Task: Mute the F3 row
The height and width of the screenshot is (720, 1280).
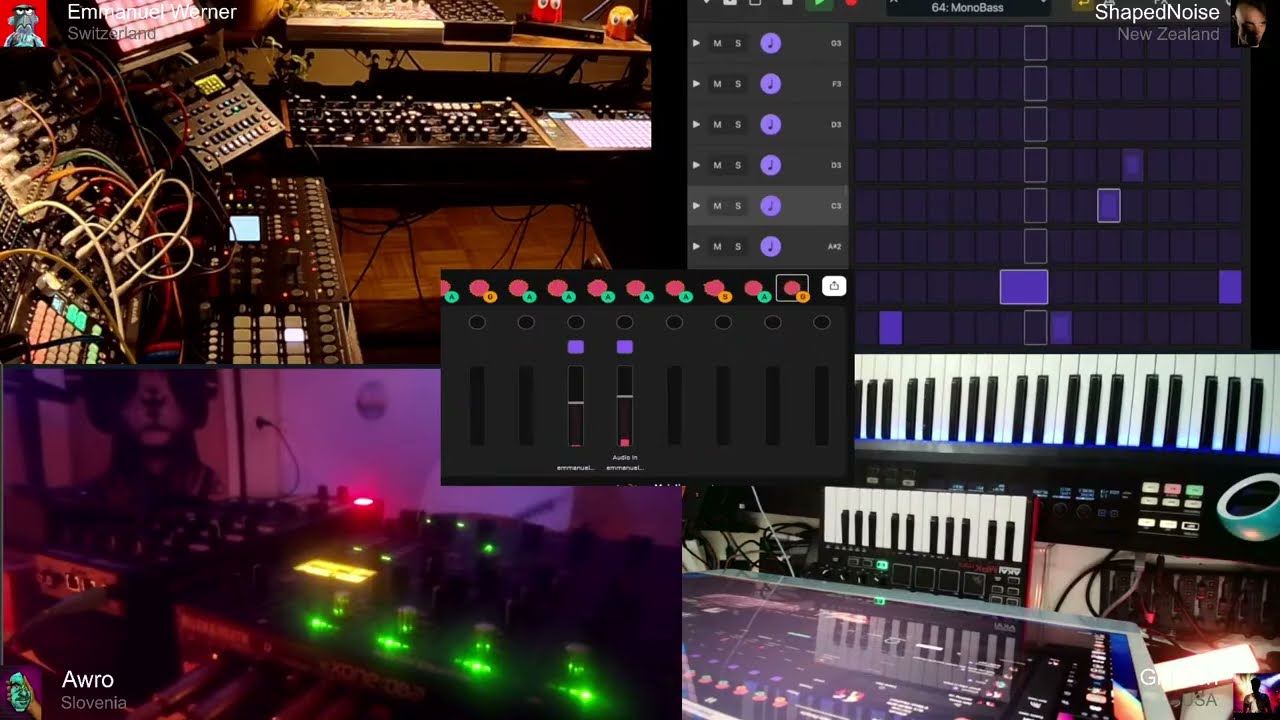Action: [717, 84]
